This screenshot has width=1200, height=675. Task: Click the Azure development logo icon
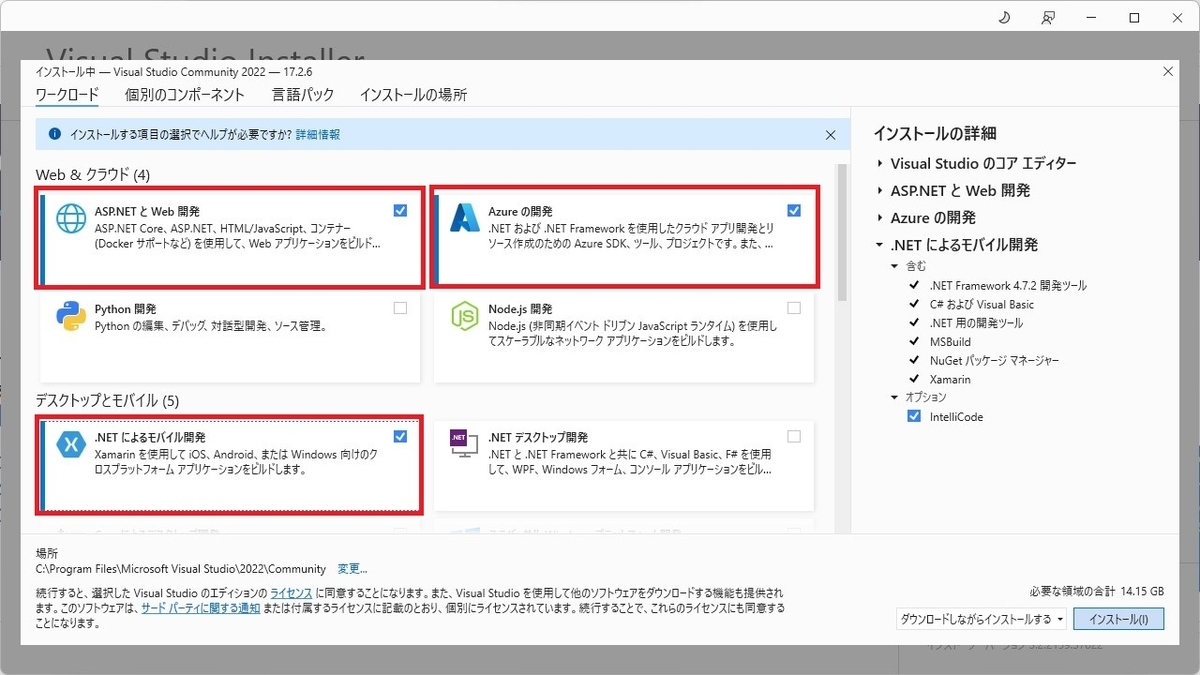tap(466, 218)
